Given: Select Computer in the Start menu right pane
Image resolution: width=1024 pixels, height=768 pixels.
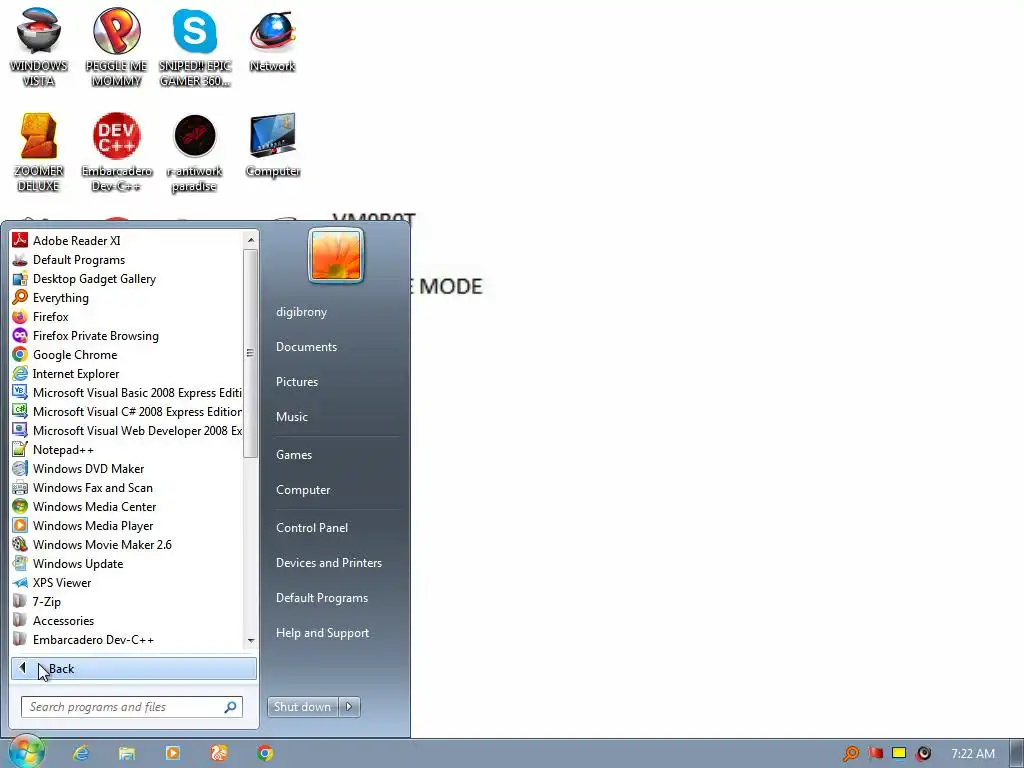Looking at the screenshot, I should 303,490.
